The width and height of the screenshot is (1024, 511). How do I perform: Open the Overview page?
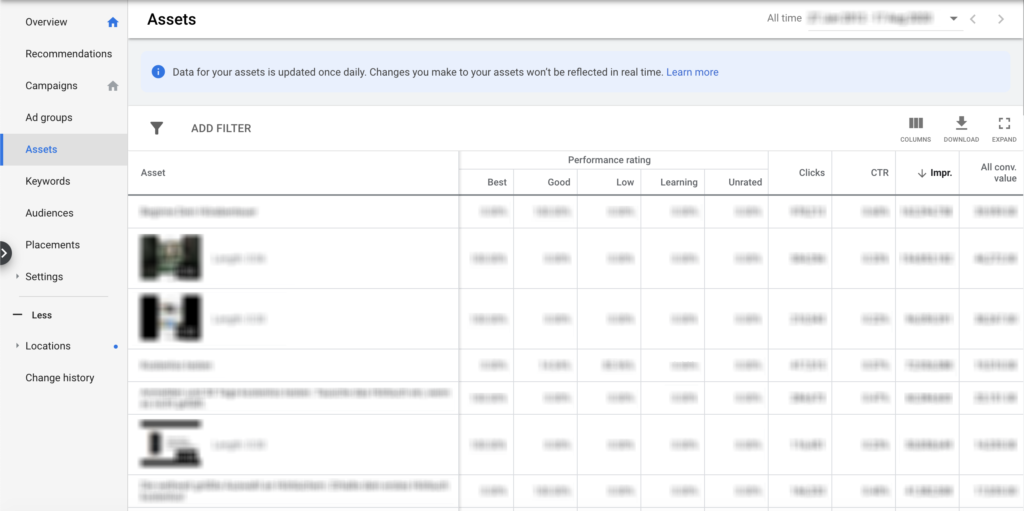46,22
